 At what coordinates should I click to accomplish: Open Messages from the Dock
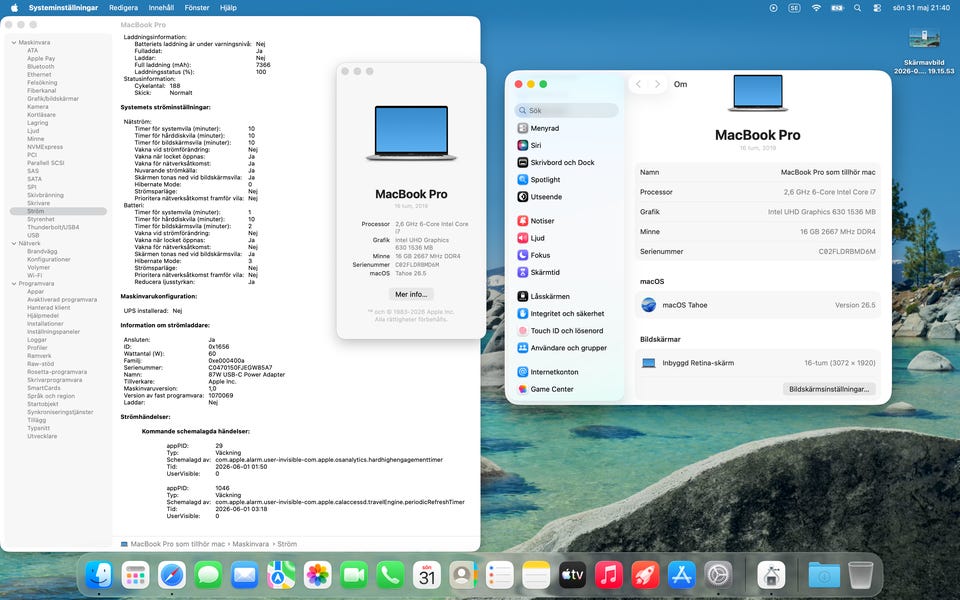[x=208, y=575]
